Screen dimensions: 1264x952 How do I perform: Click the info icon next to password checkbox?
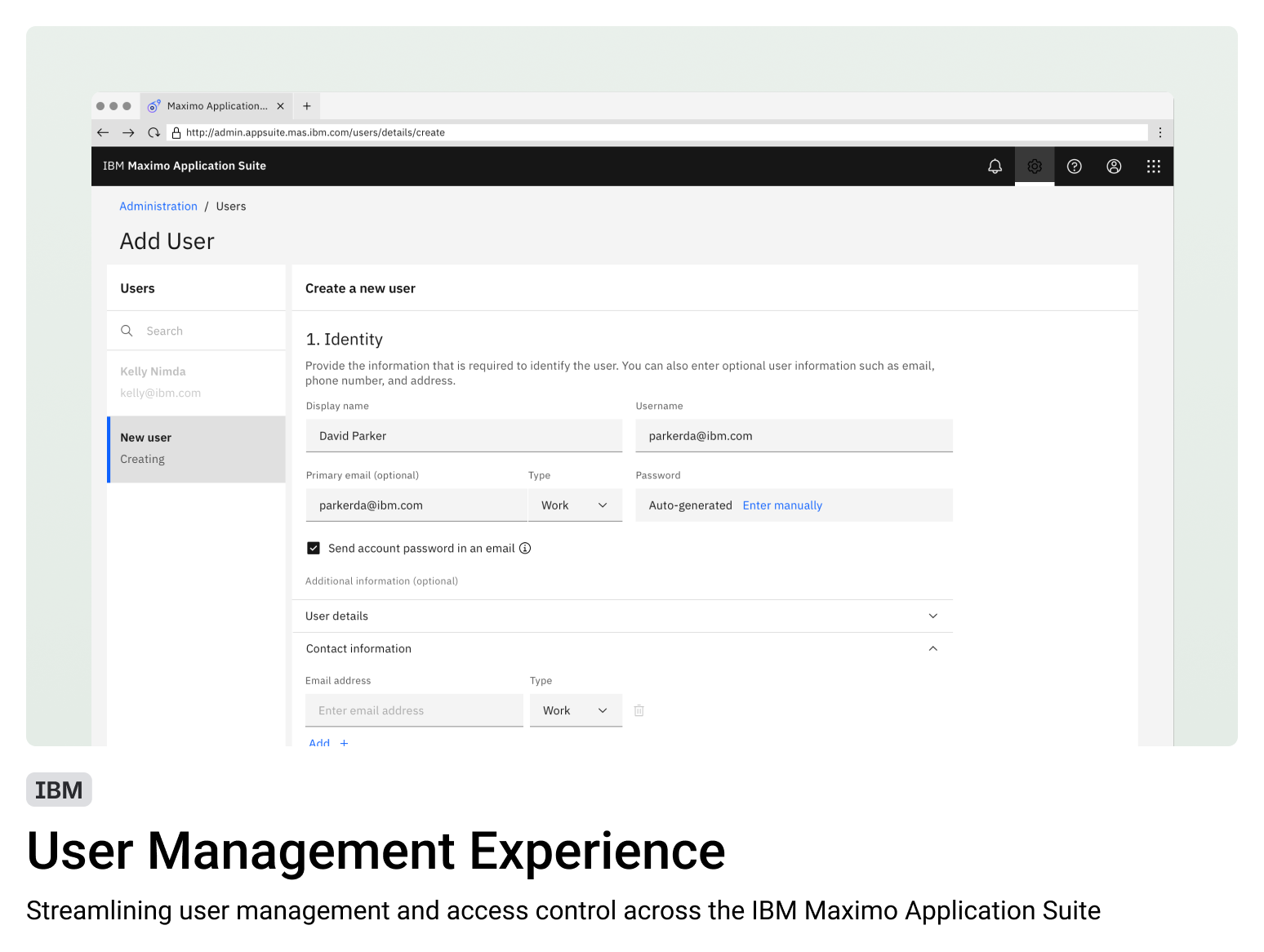tap(524, 548)
